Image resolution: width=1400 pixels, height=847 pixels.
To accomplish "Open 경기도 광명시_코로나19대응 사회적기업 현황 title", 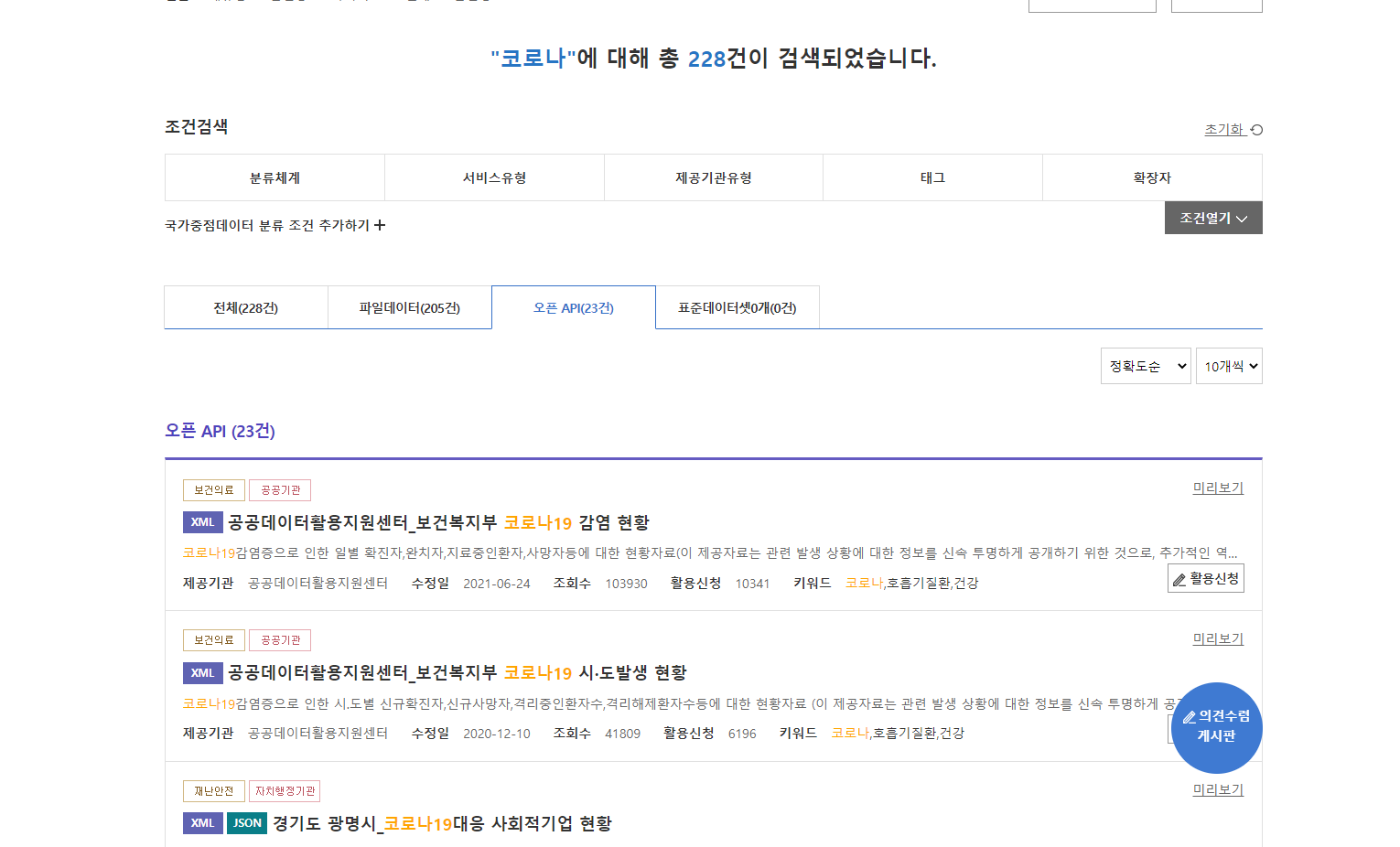I will (442, 823).
